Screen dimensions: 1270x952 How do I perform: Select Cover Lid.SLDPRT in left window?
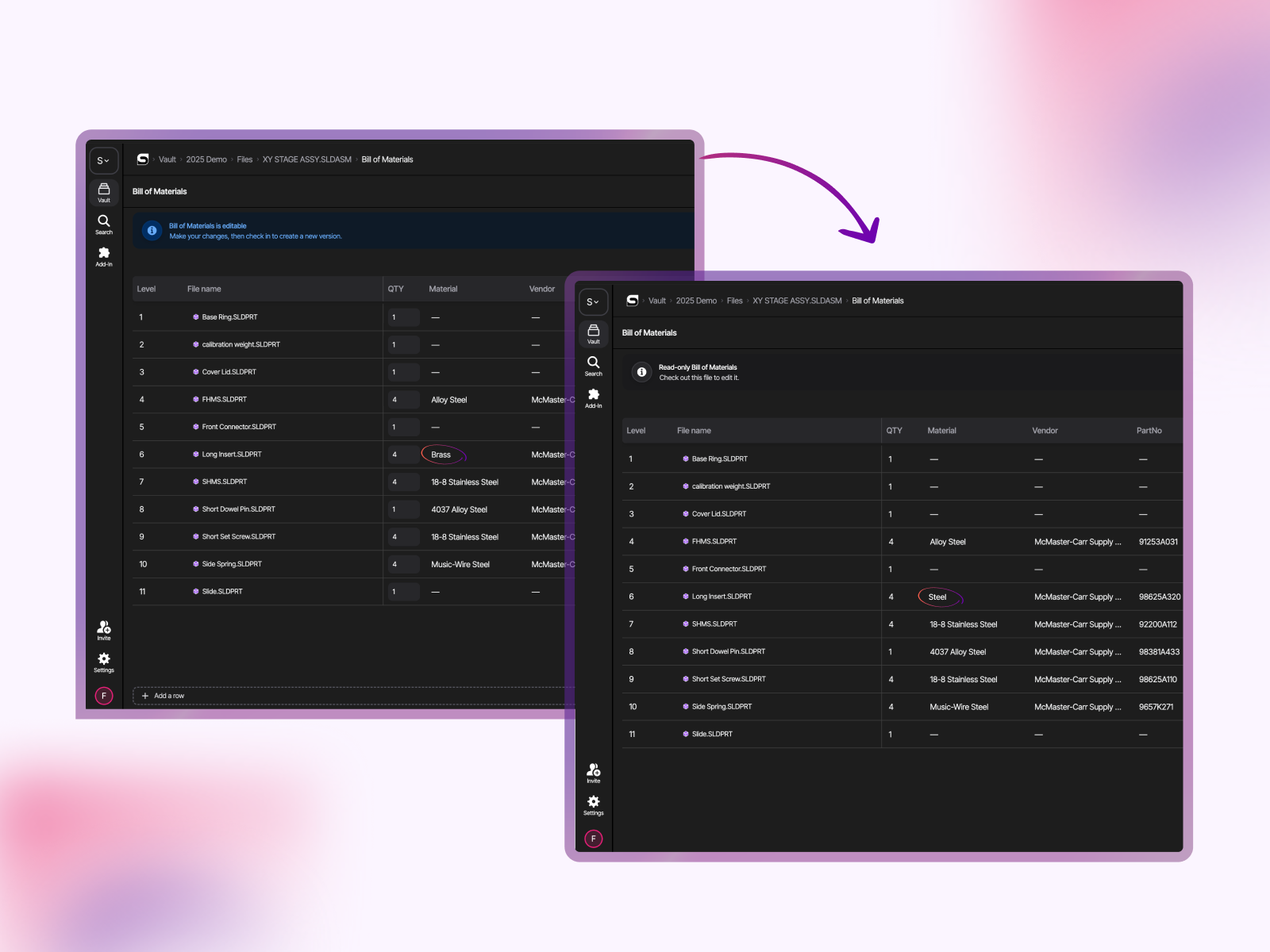tap(229, 372)
